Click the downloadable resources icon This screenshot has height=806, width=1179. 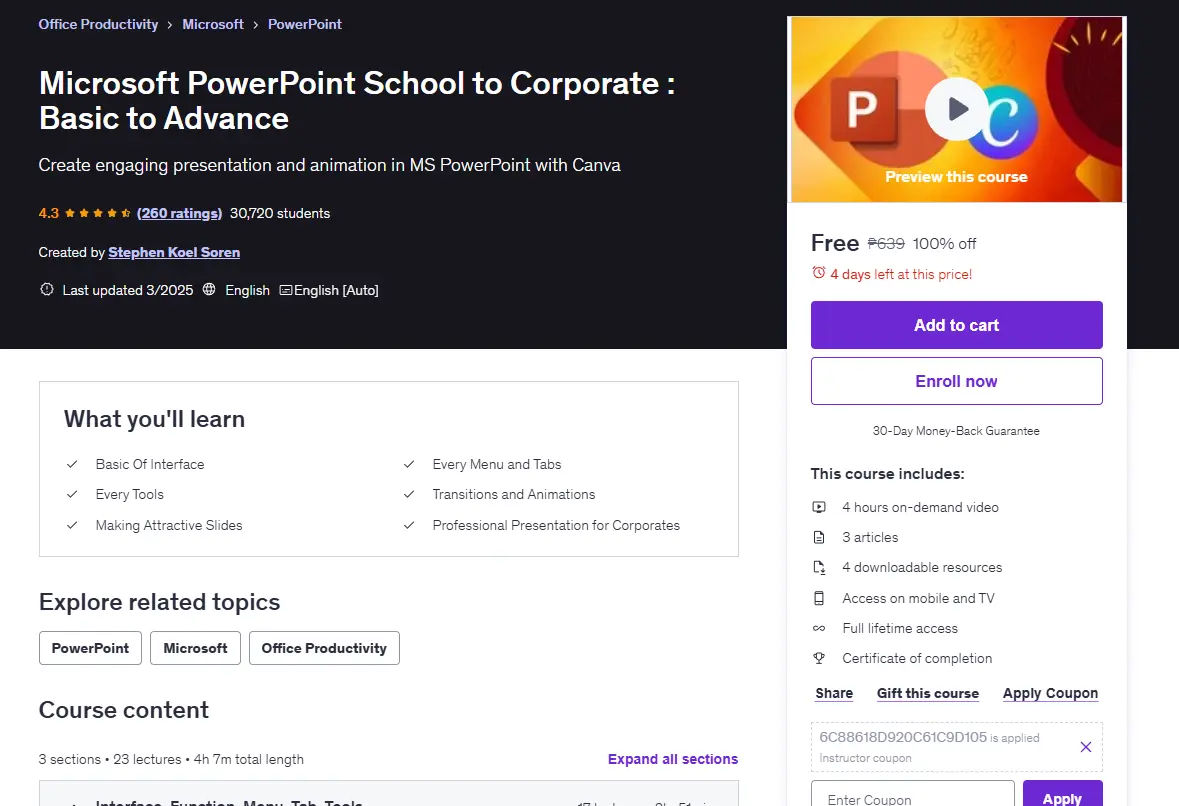pos(819,568)
